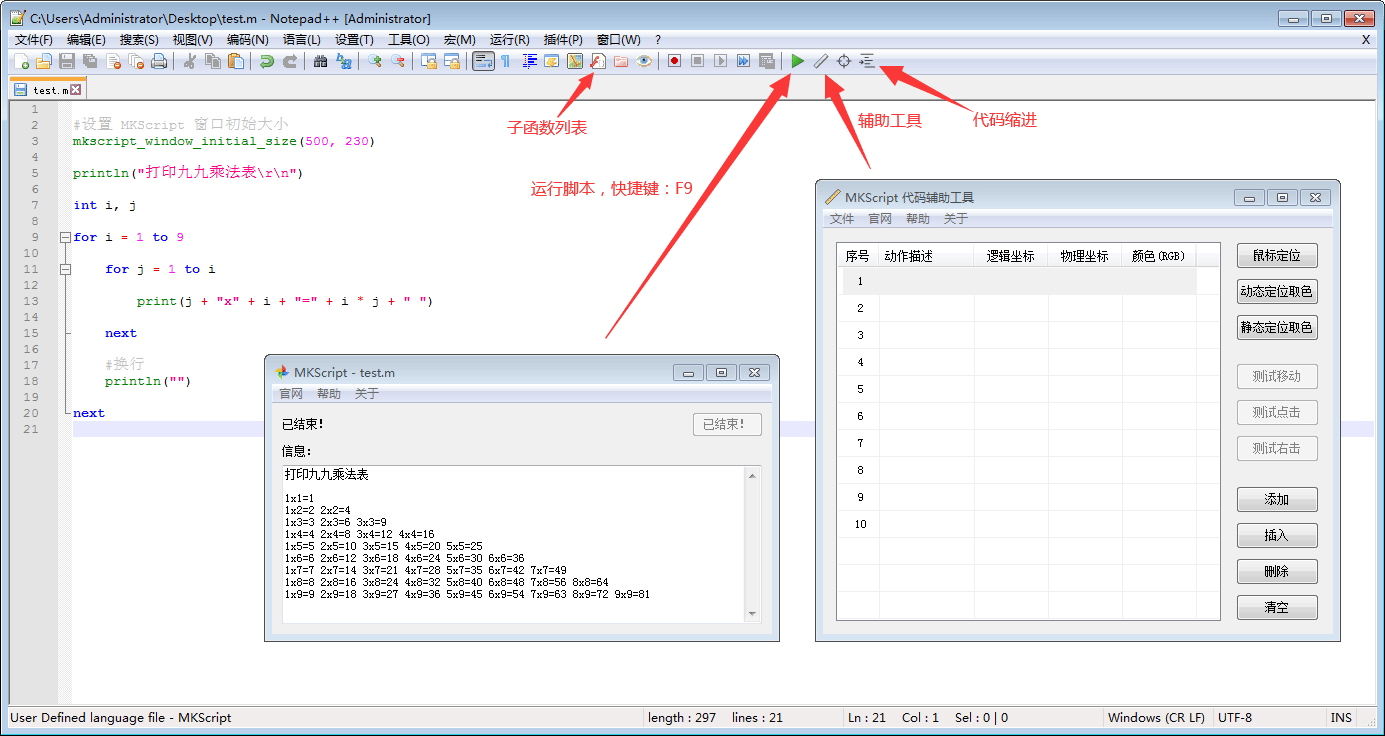The height and width of the screenshot is (736, 1385).
Task: Click the green Undo arrow icon
Action: click(266, 61)
